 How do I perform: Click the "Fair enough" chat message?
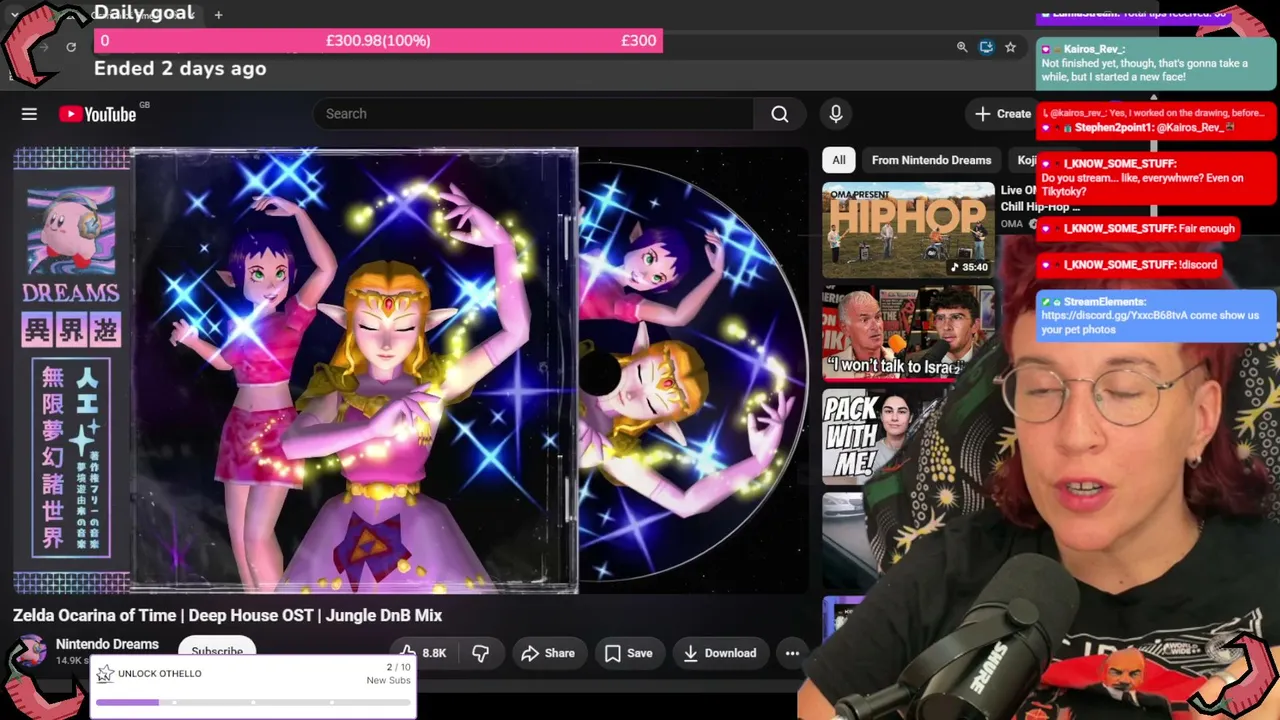(x=1203, y=229)
